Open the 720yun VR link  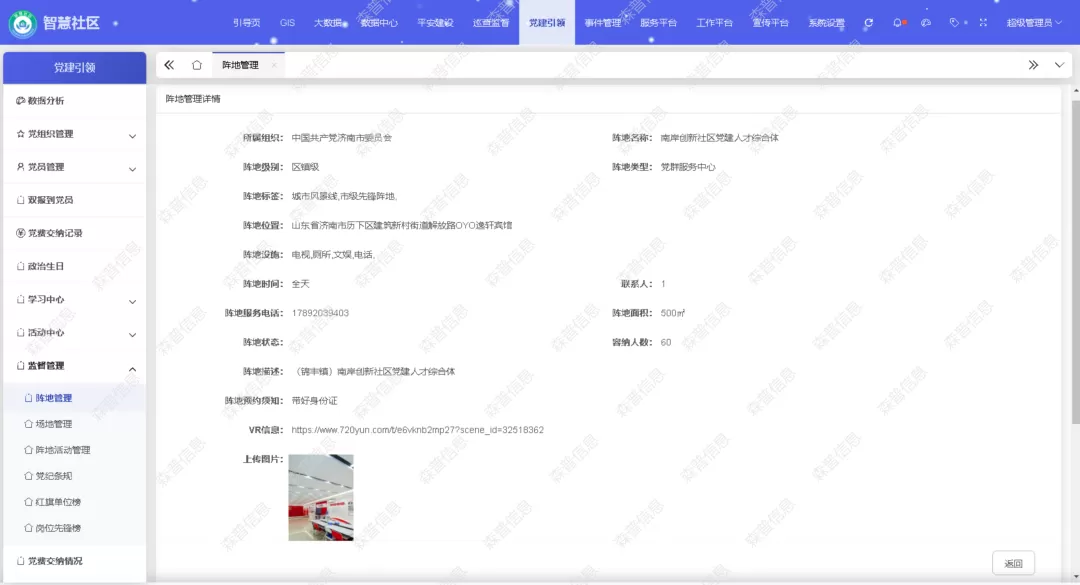418,430
